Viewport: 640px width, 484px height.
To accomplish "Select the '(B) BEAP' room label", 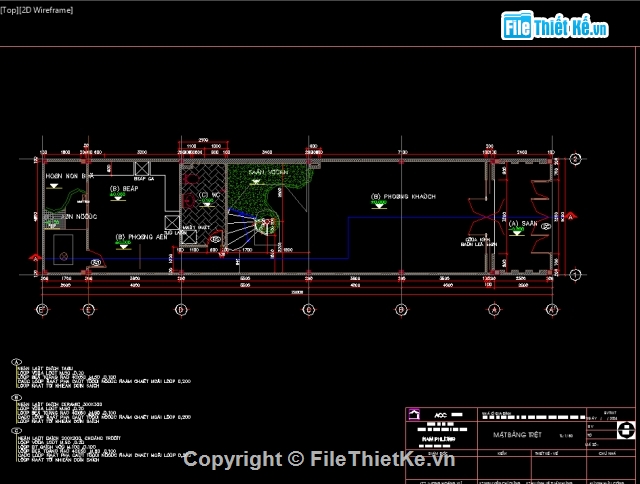I will coord(124,189).
